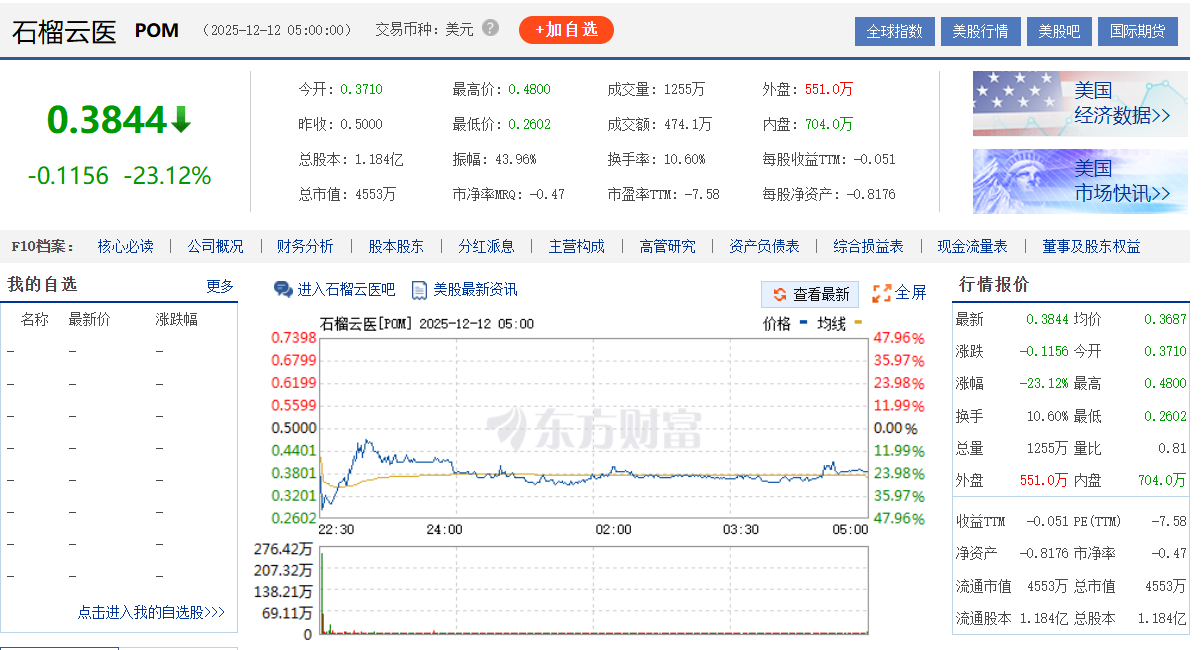Open the 美股吧 button
Viewport: 1201px width, 650px height.
tap(1059, 31)
